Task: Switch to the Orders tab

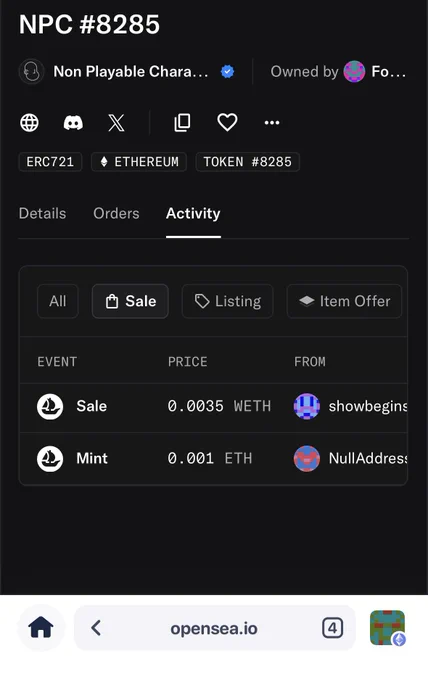Action: (116, 213)
